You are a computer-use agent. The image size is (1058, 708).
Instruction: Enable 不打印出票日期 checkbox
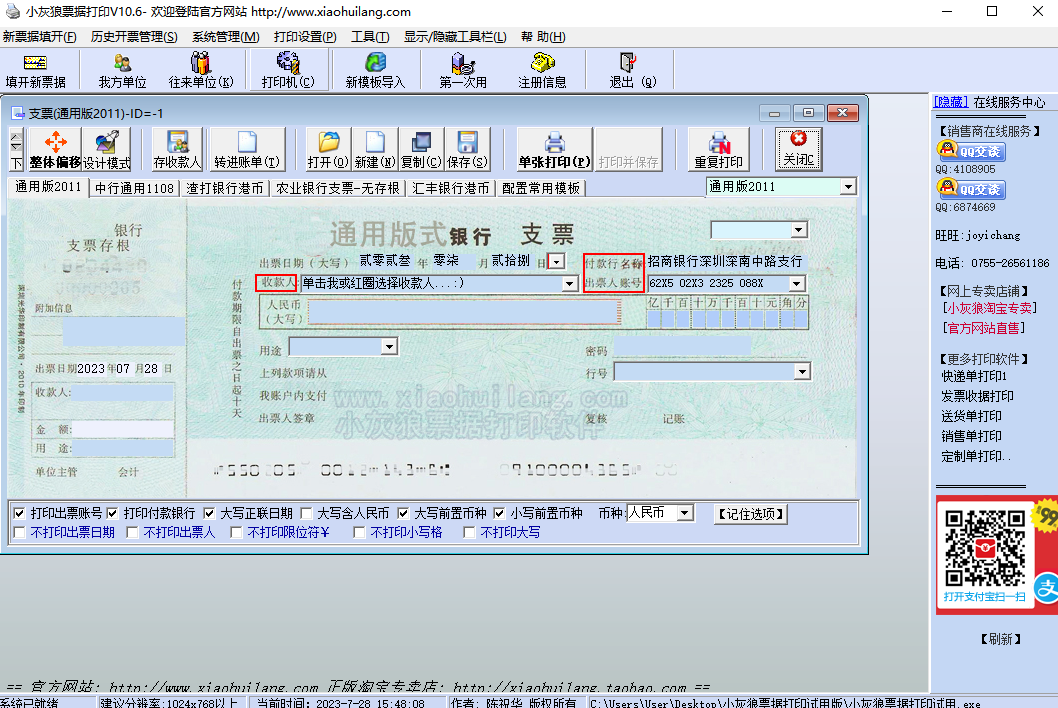pyautogui.click(x=20, y=533)
